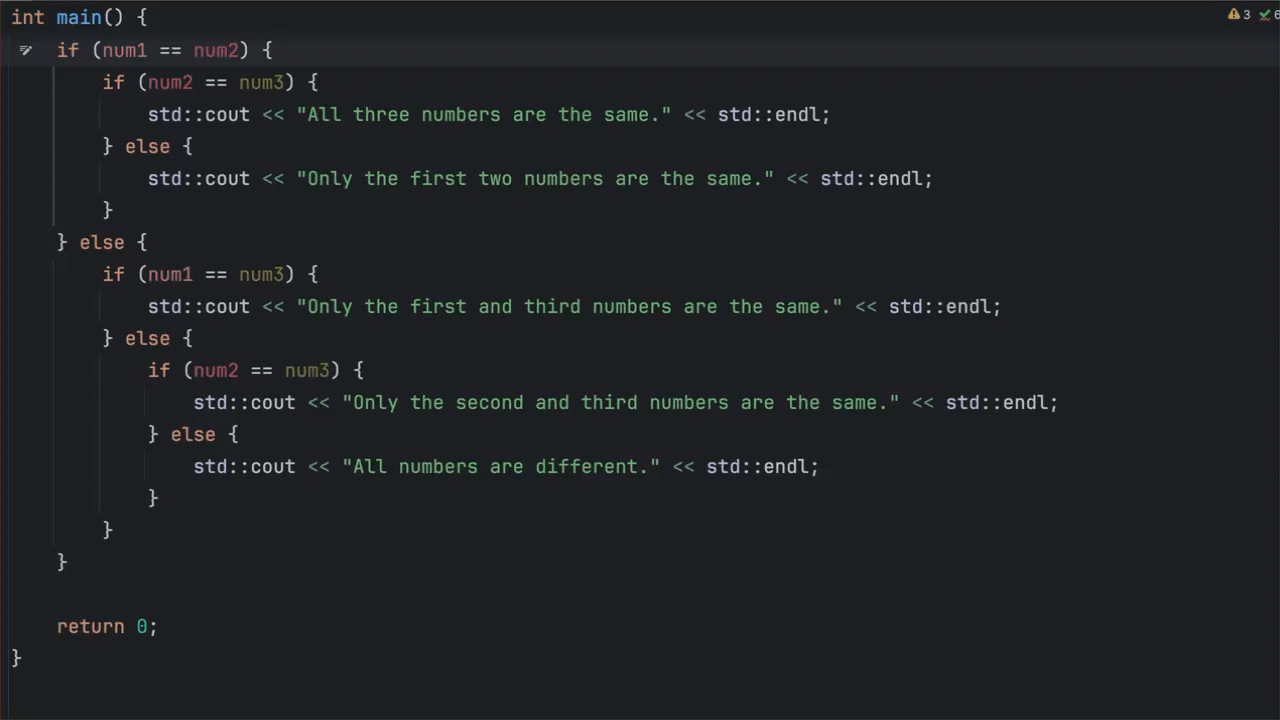Click the final closing brace of main
Image resolution: width=1280 pixels, height=720 pixels.
click(14, 657)
